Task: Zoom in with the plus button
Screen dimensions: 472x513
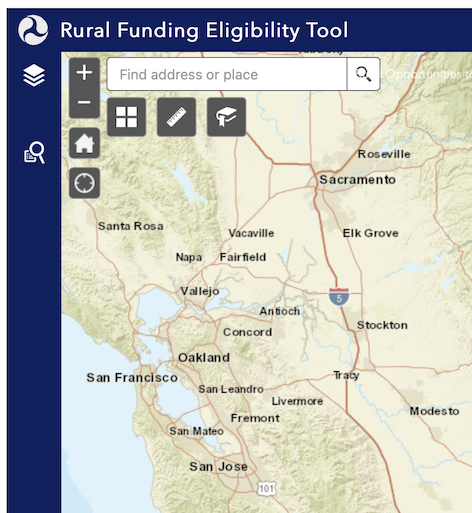Action: coord(84,73)
